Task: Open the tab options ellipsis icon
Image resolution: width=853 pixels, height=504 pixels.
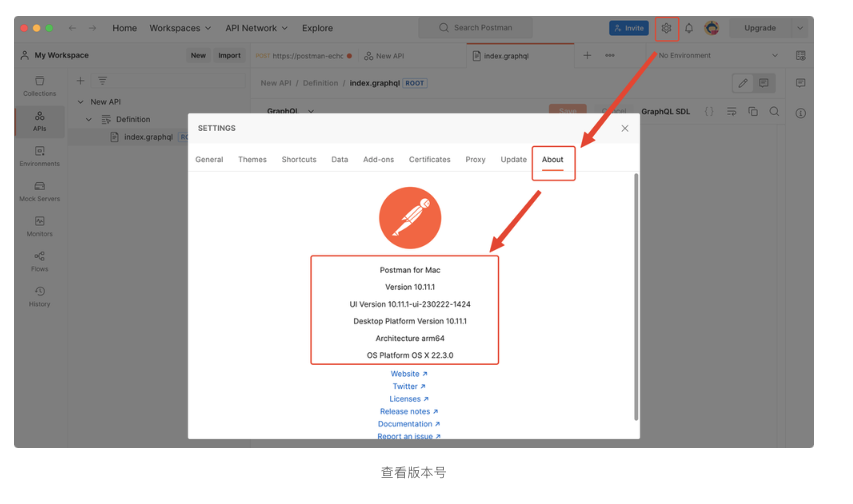Action: point(610,56)
